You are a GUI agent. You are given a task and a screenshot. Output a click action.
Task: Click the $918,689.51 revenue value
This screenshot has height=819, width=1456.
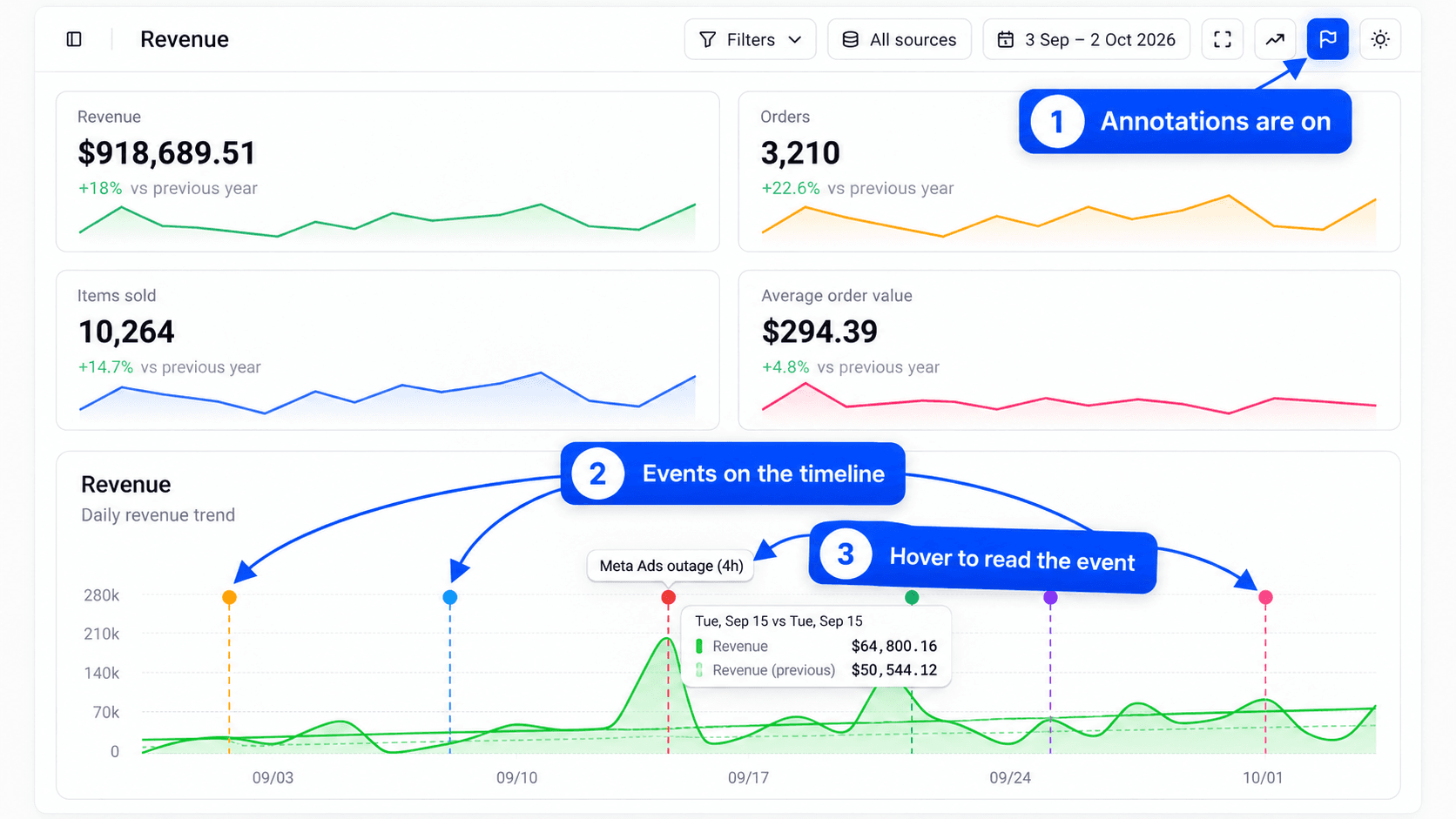coord(166,153)
